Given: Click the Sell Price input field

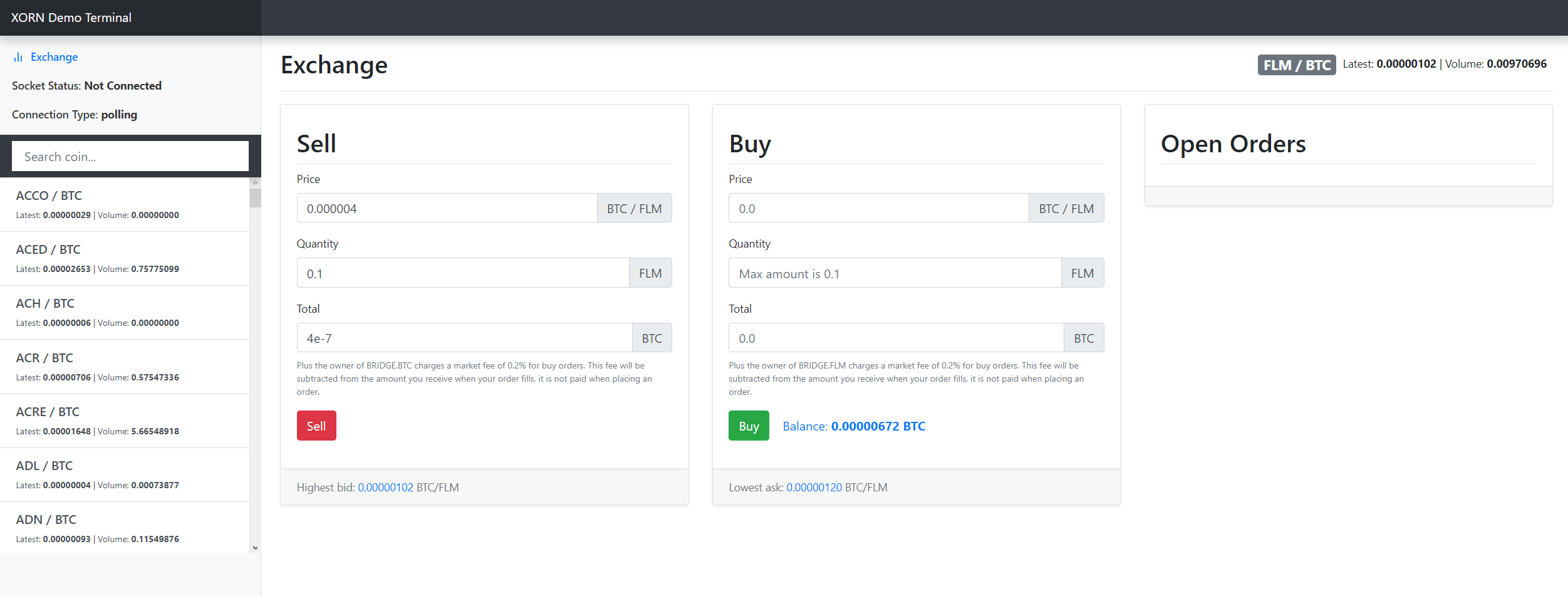Looking at the screenshot, I should pos(447,208).
